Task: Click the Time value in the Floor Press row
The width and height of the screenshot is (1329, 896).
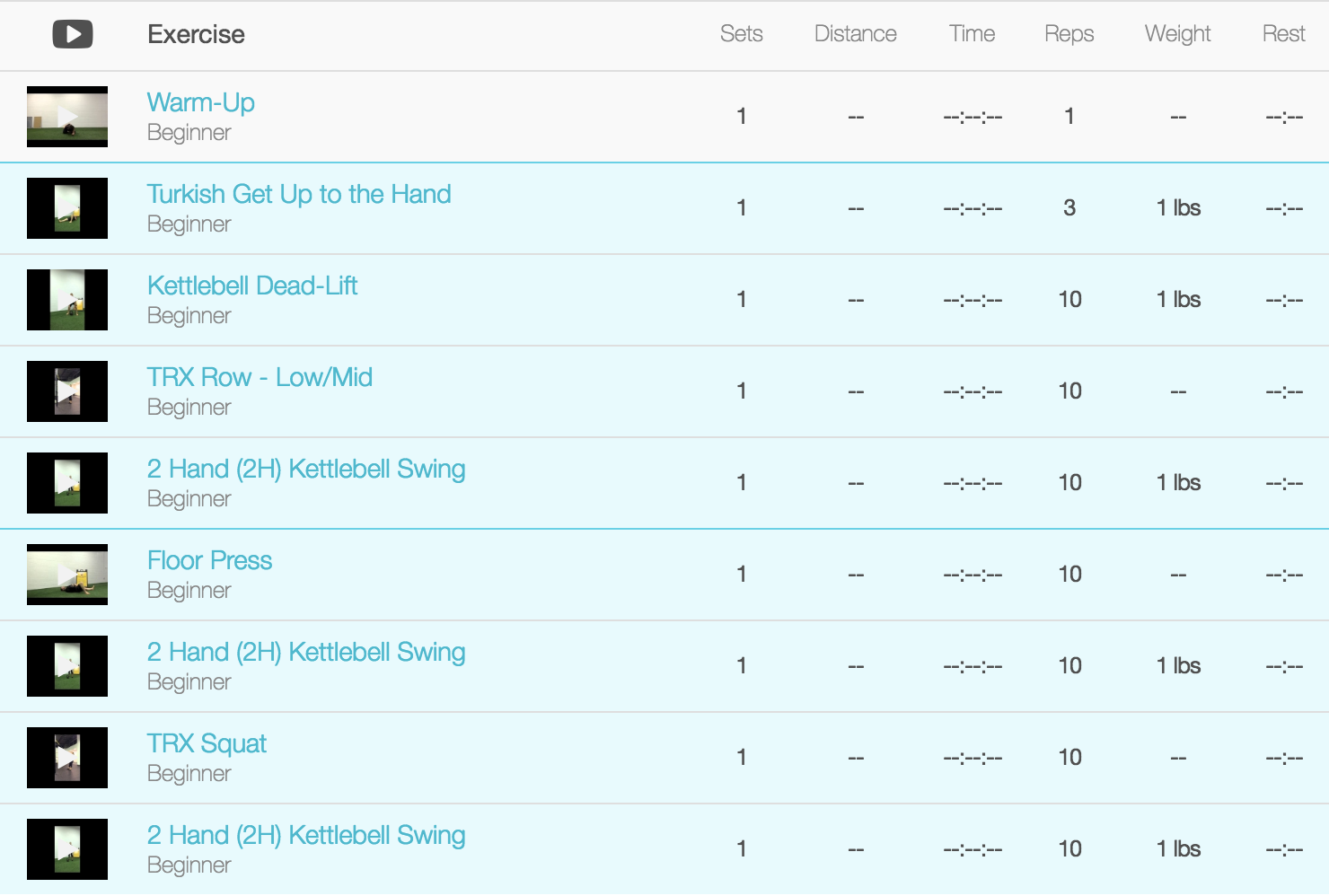Action: [x=973, y=575]
